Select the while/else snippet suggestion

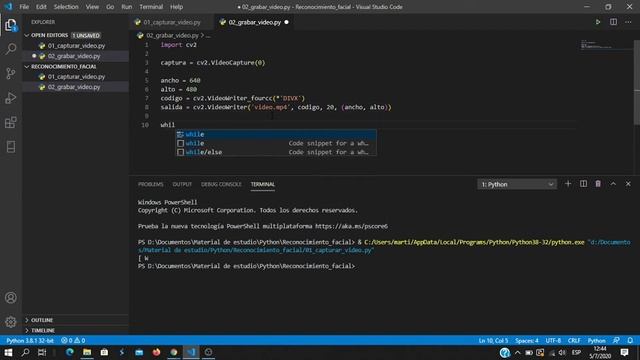tap(276, 152)
